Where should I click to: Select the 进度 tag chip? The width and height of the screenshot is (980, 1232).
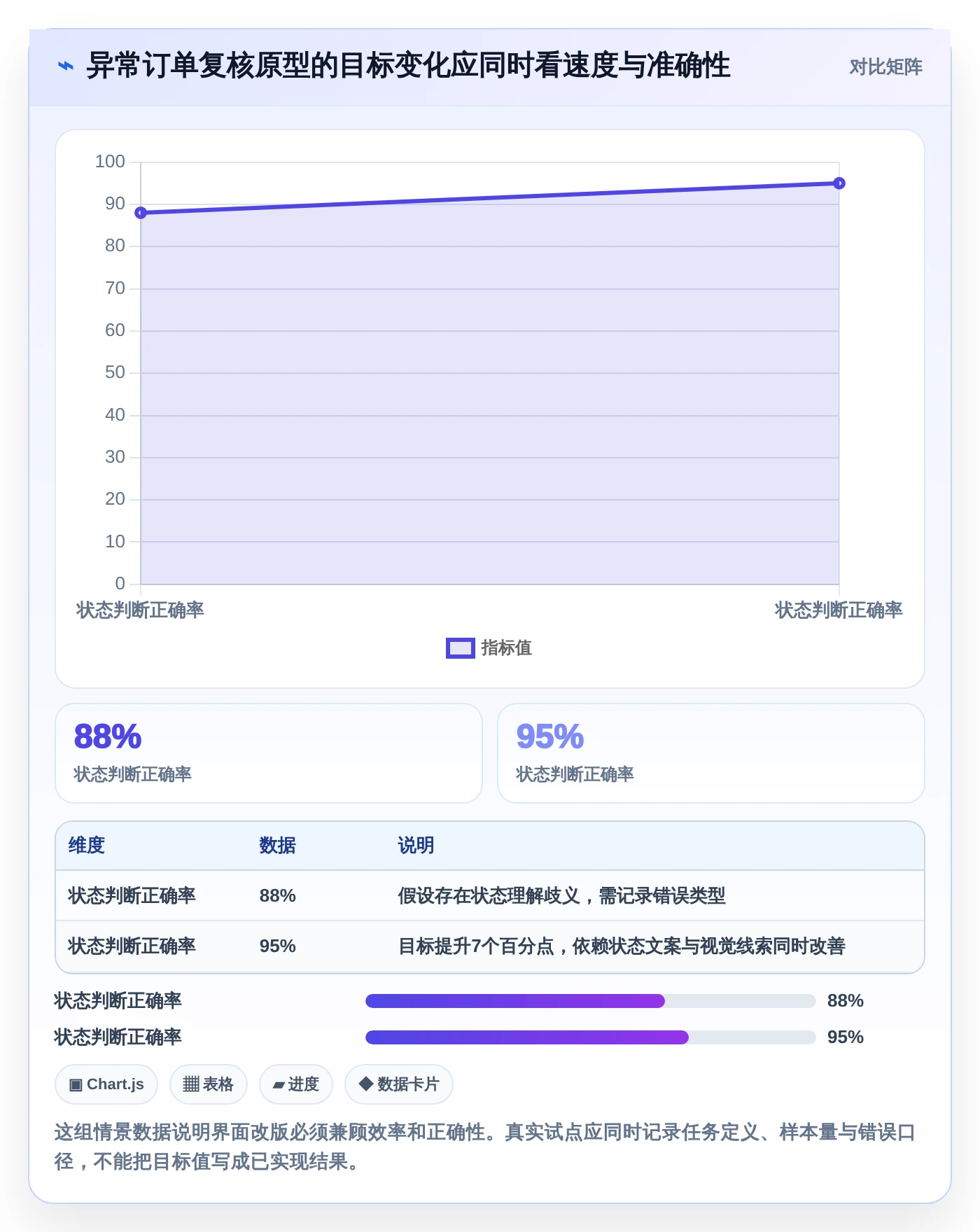(x=295, y=1084)
